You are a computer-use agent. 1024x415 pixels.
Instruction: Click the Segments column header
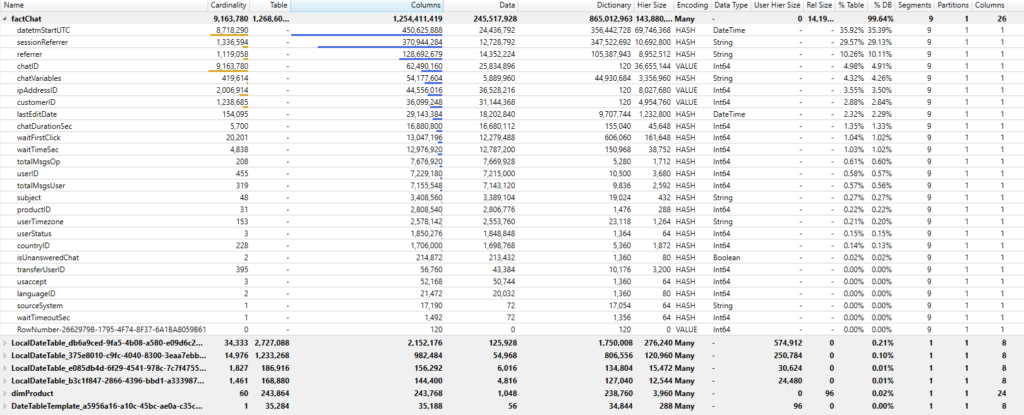[x=915, y=5]
